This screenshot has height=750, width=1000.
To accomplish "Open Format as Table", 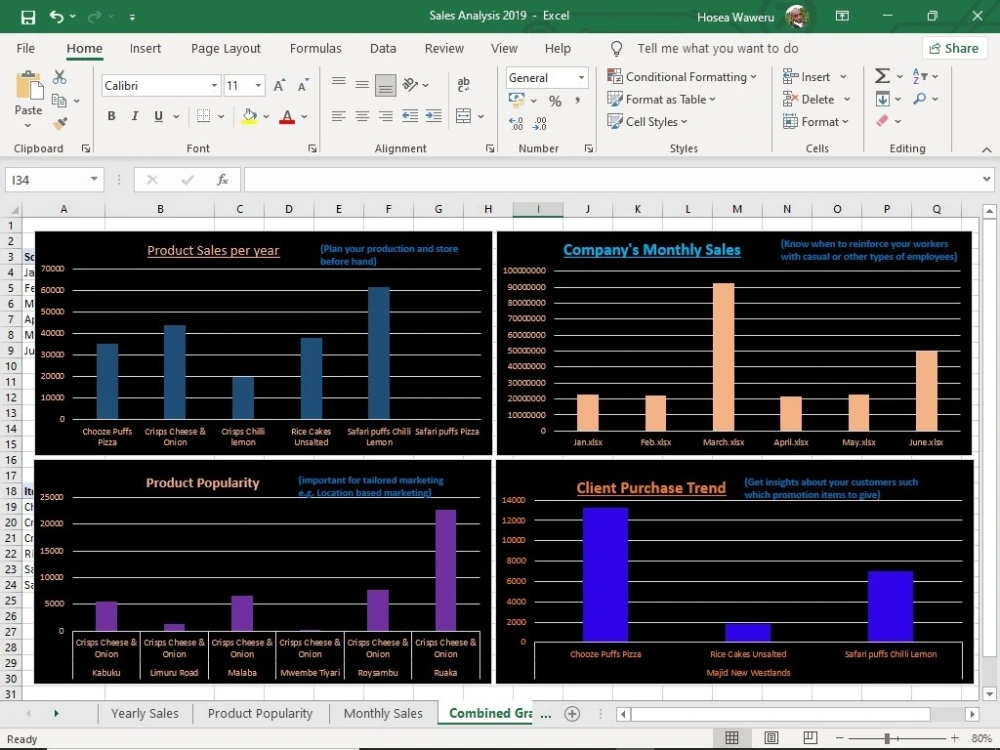I will [x=661, y=99].
